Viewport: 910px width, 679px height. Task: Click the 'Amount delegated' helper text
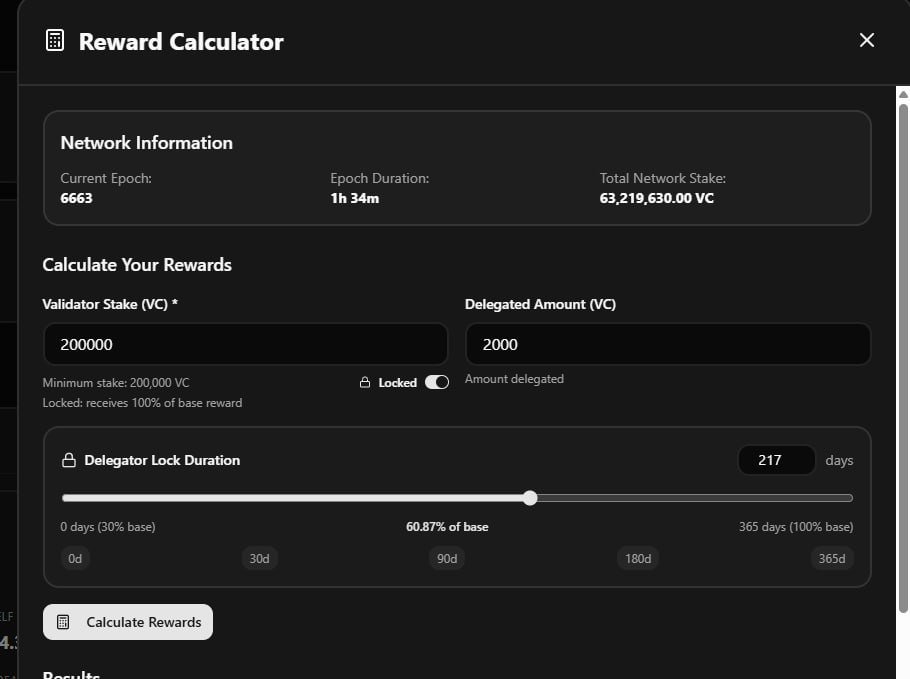click(514, 379)
